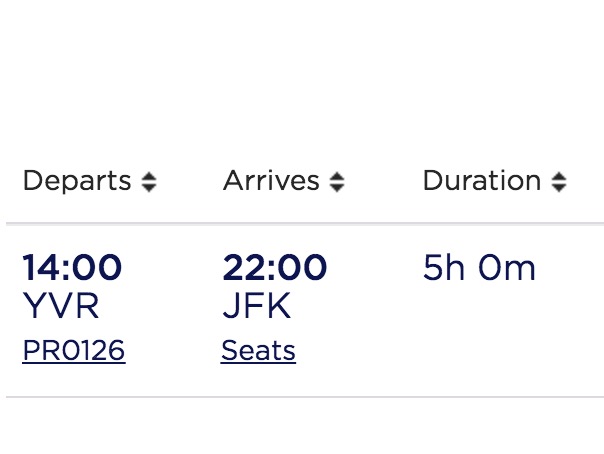Select the Arrives column header text
604x454 pixels.
pyautogui.click(x=272, y=181)
